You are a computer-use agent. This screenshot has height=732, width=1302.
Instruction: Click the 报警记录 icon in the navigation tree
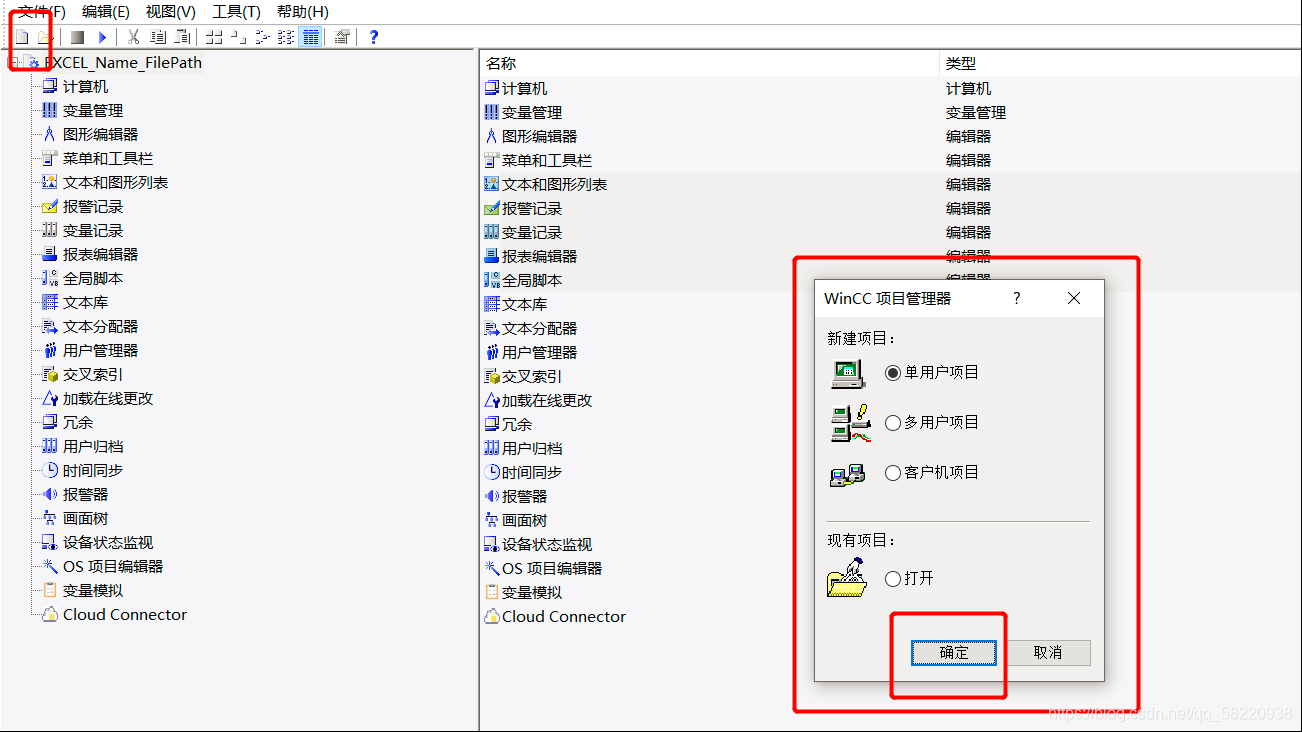(x=50, y=207)
